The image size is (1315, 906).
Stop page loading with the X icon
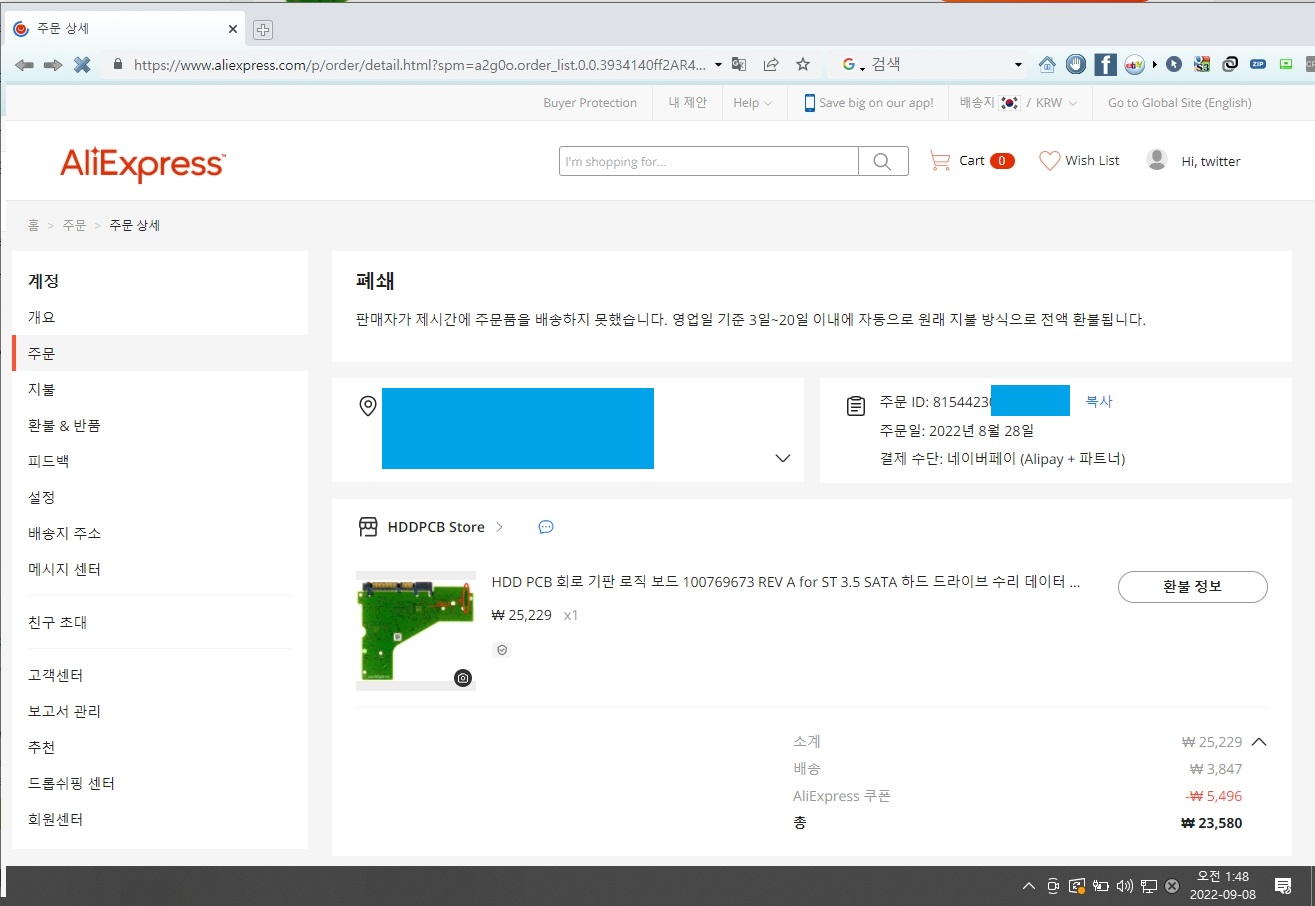[82, 65]
